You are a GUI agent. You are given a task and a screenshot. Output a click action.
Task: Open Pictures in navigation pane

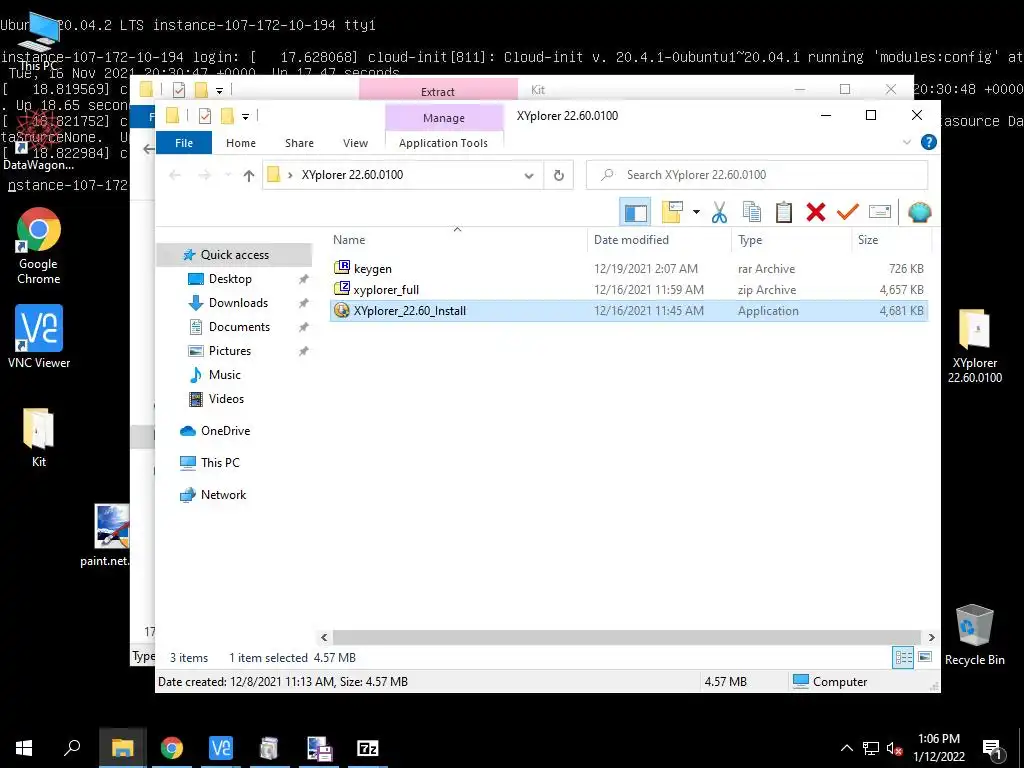click(x=229, y=351)
